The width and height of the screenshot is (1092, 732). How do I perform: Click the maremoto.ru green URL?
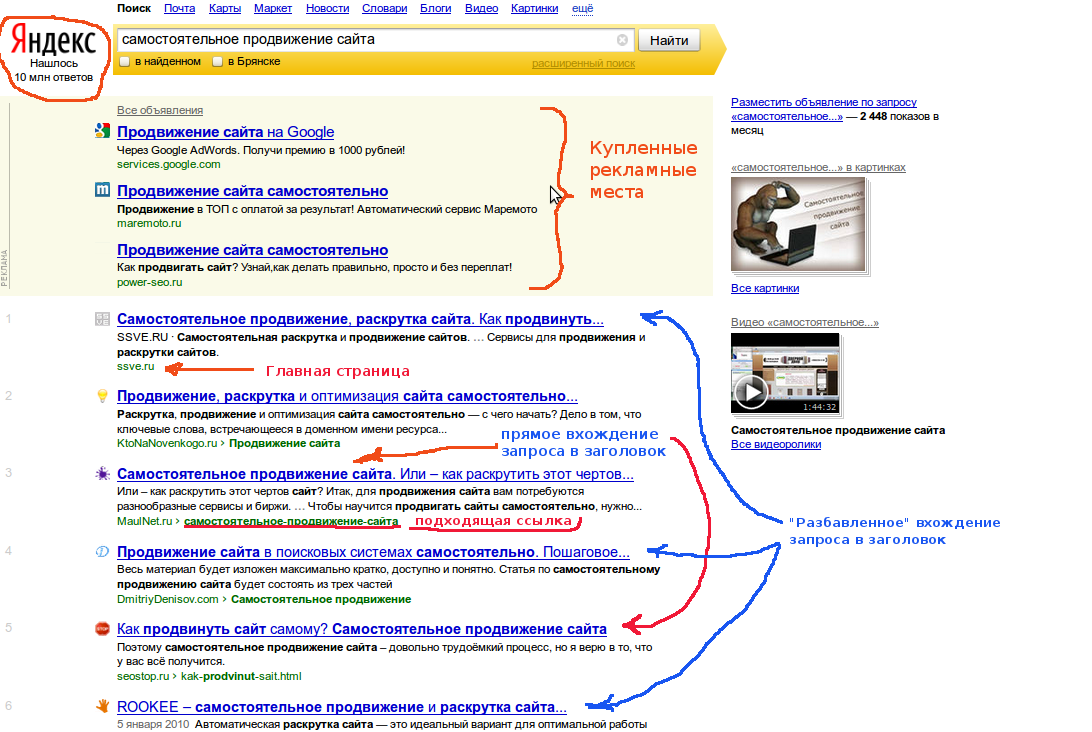click(149, 224)
